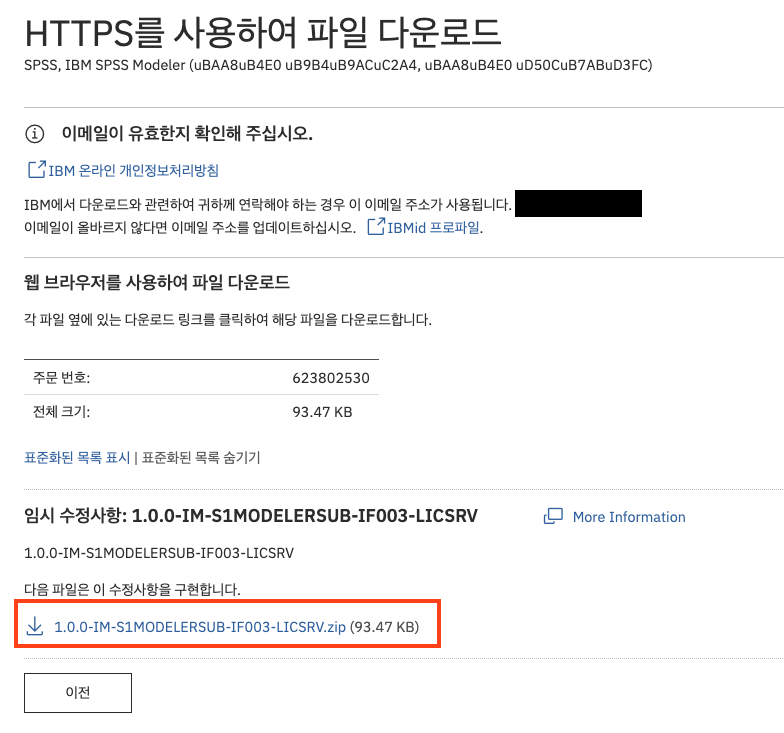Click total size value 93.47 KB in table
Image resolution: width=784 pixels, height=733 pixels.
click(x=322, y=412)
